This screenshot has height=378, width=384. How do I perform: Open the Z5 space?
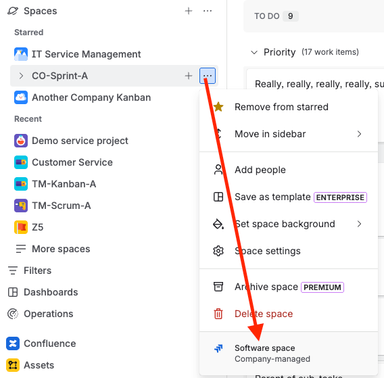coord(37,227)
